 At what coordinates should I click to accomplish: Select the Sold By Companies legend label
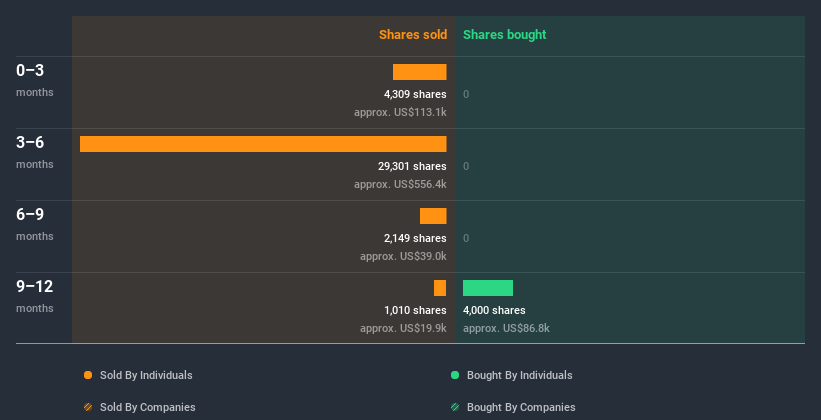click(148, 407)
